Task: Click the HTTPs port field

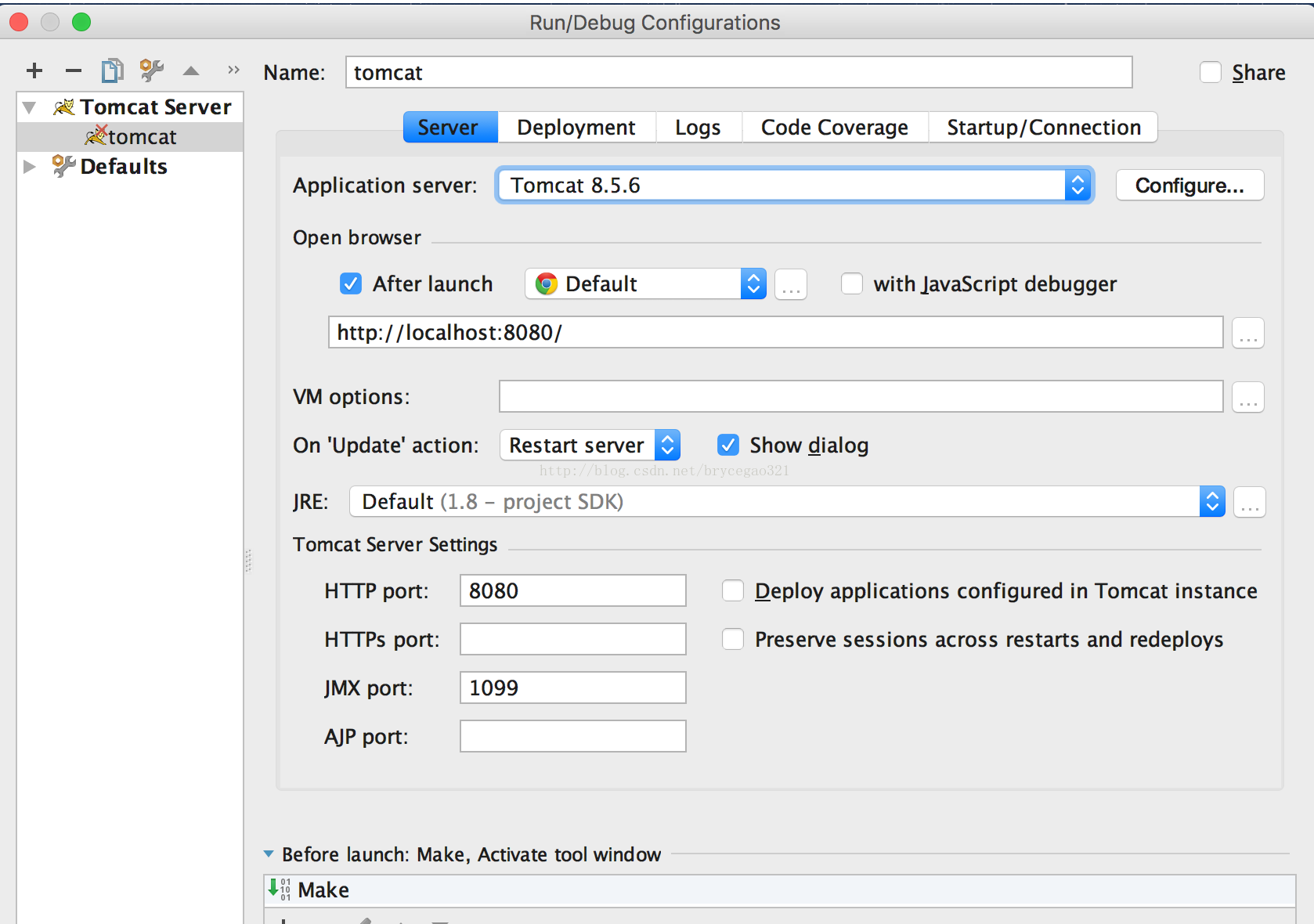Action: (x=573, y=639)
